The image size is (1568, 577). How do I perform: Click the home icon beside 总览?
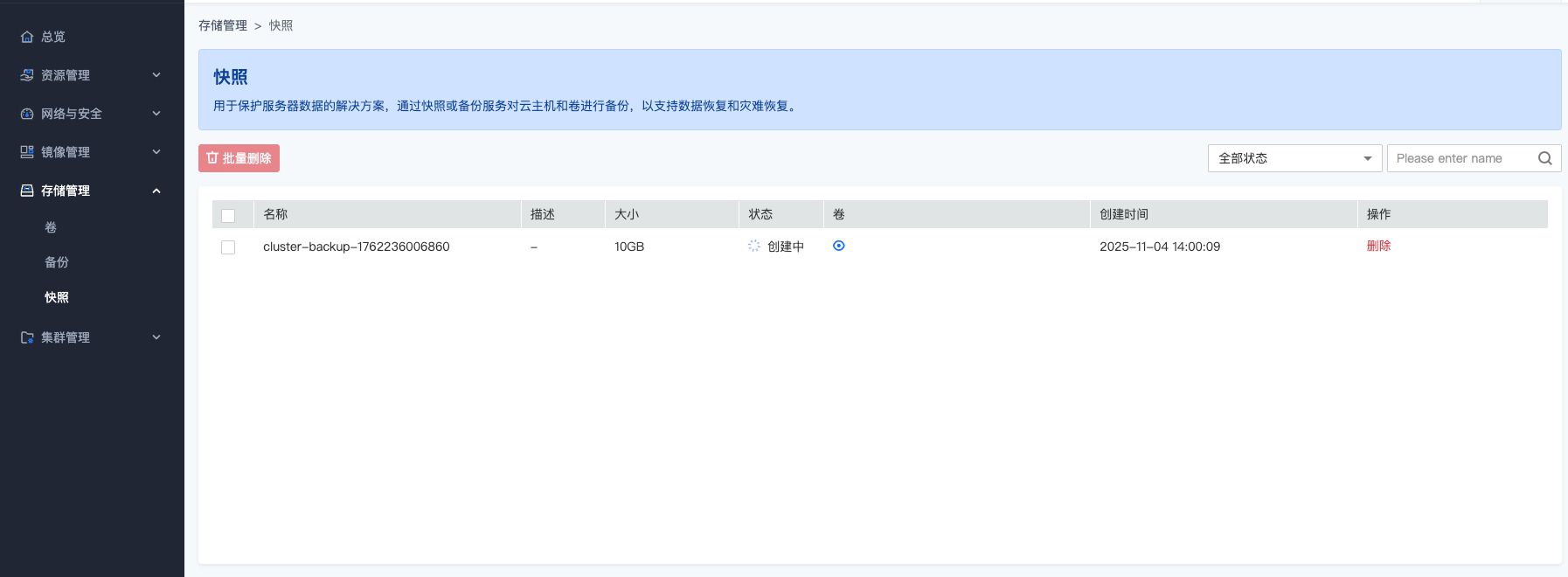(27, 37)
